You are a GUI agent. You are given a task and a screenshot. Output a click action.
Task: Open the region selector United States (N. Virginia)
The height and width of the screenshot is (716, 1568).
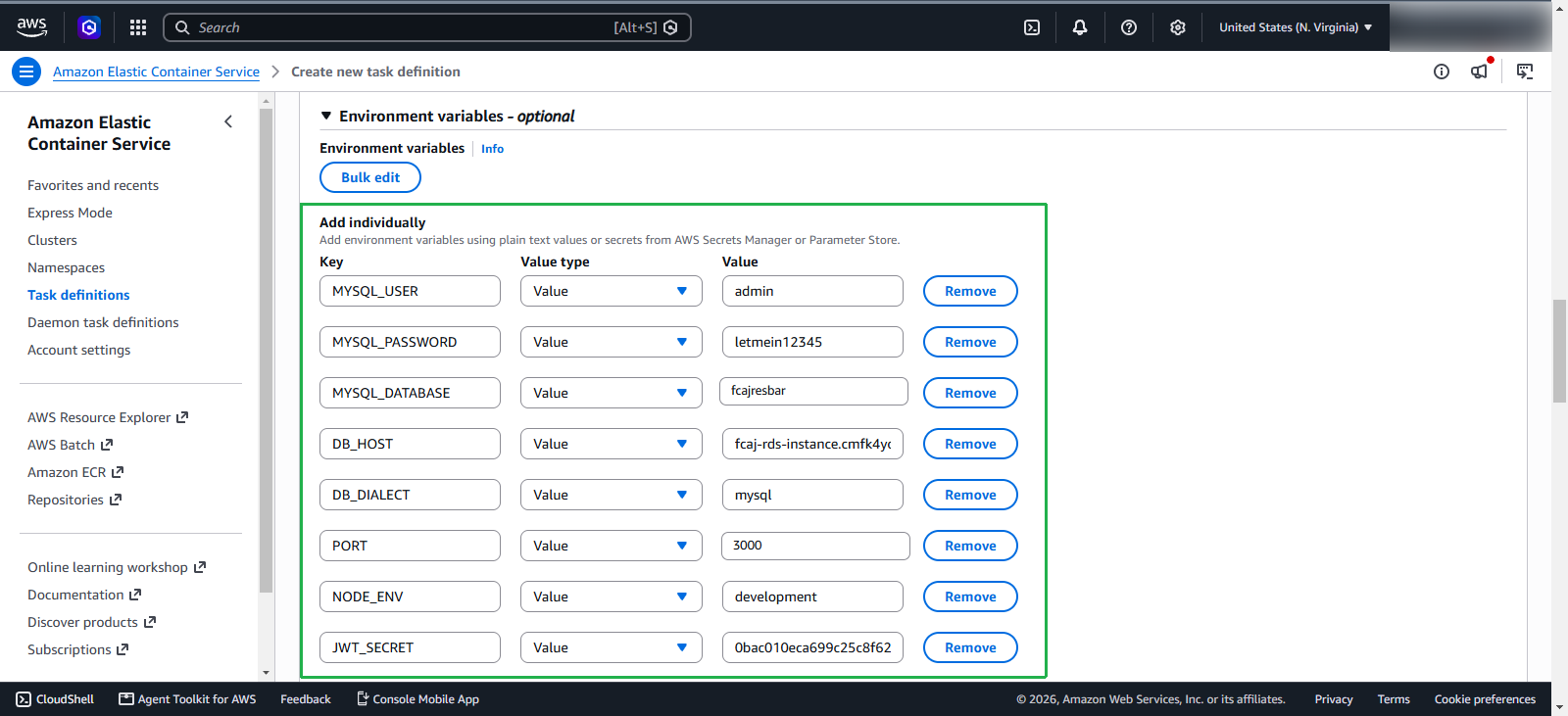[1296, 27]
